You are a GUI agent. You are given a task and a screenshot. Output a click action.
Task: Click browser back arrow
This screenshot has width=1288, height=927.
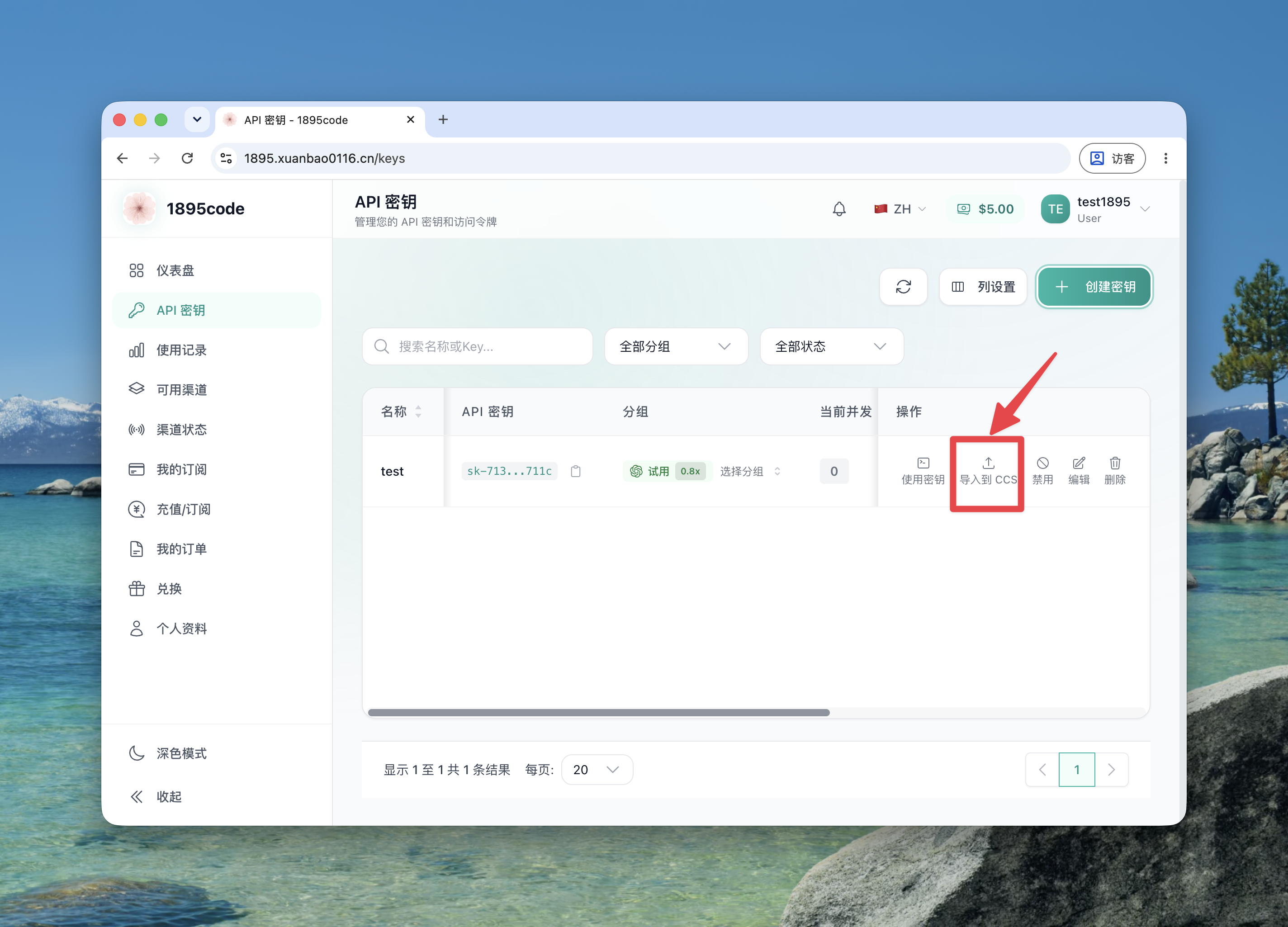click(x=122, y=158)
